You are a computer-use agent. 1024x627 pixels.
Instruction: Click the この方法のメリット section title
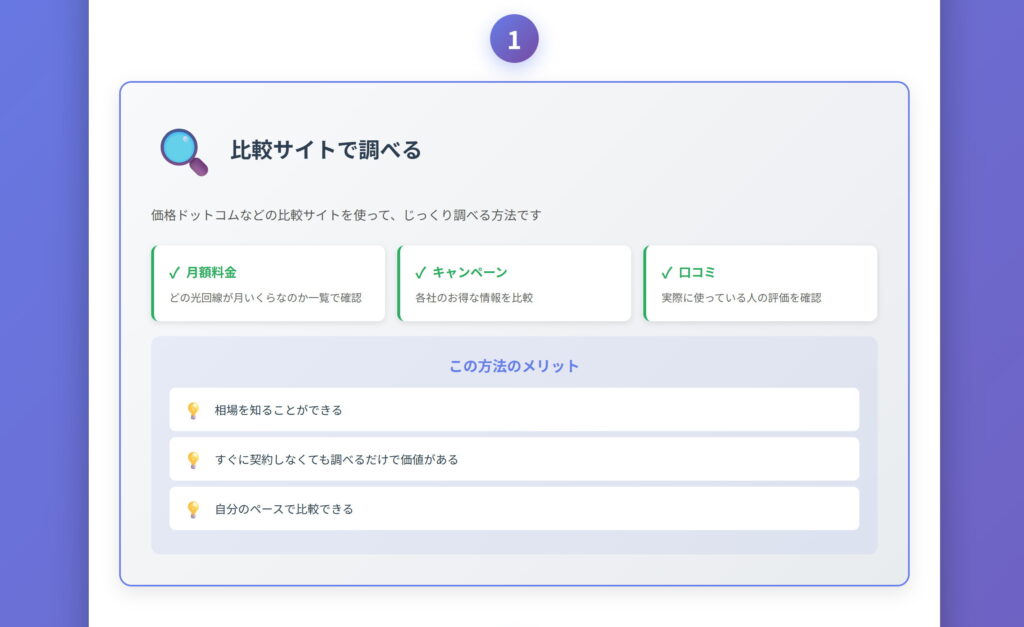(x=514, y=366)
